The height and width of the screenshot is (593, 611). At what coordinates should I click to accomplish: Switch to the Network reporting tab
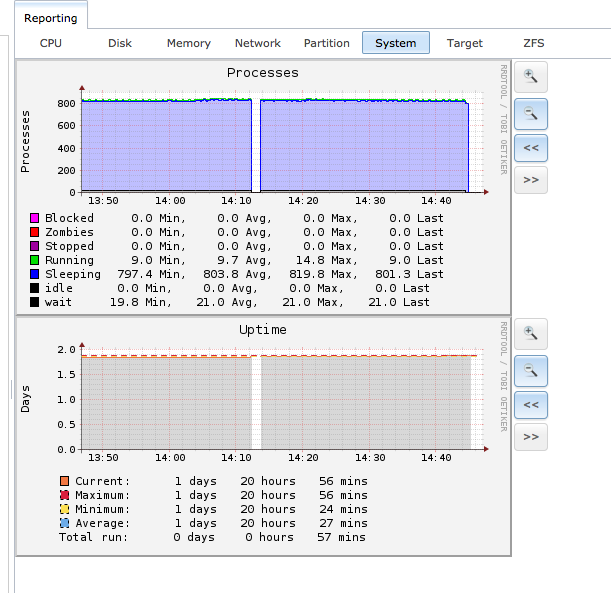click(x=258, y=43)
